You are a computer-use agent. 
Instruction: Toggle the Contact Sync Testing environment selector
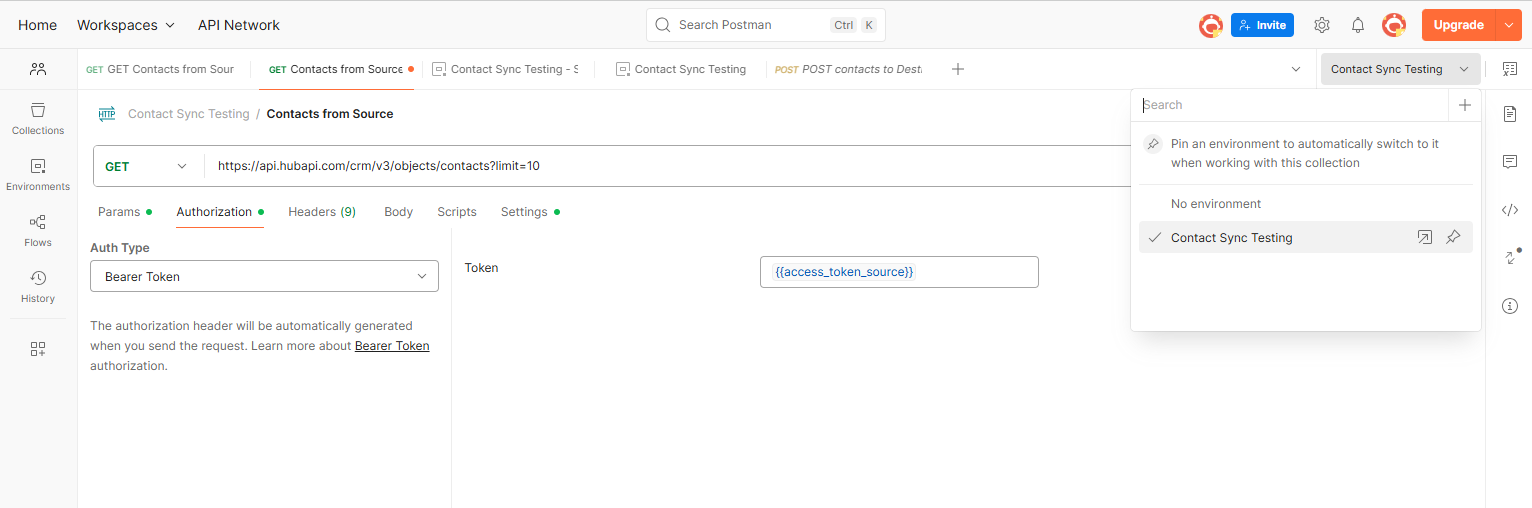pyautogui.click(x=1400, y=69)
